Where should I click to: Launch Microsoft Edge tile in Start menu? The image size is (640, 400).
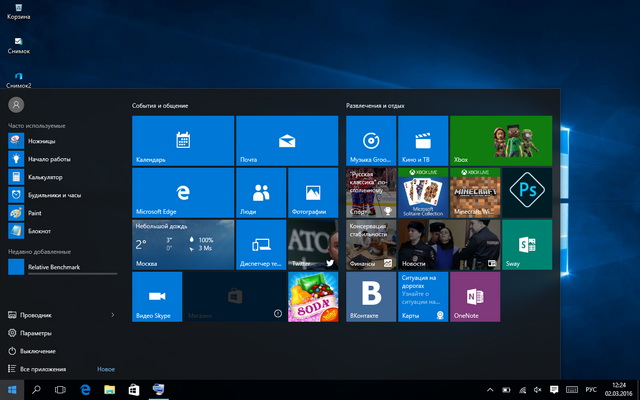point(183,193)
